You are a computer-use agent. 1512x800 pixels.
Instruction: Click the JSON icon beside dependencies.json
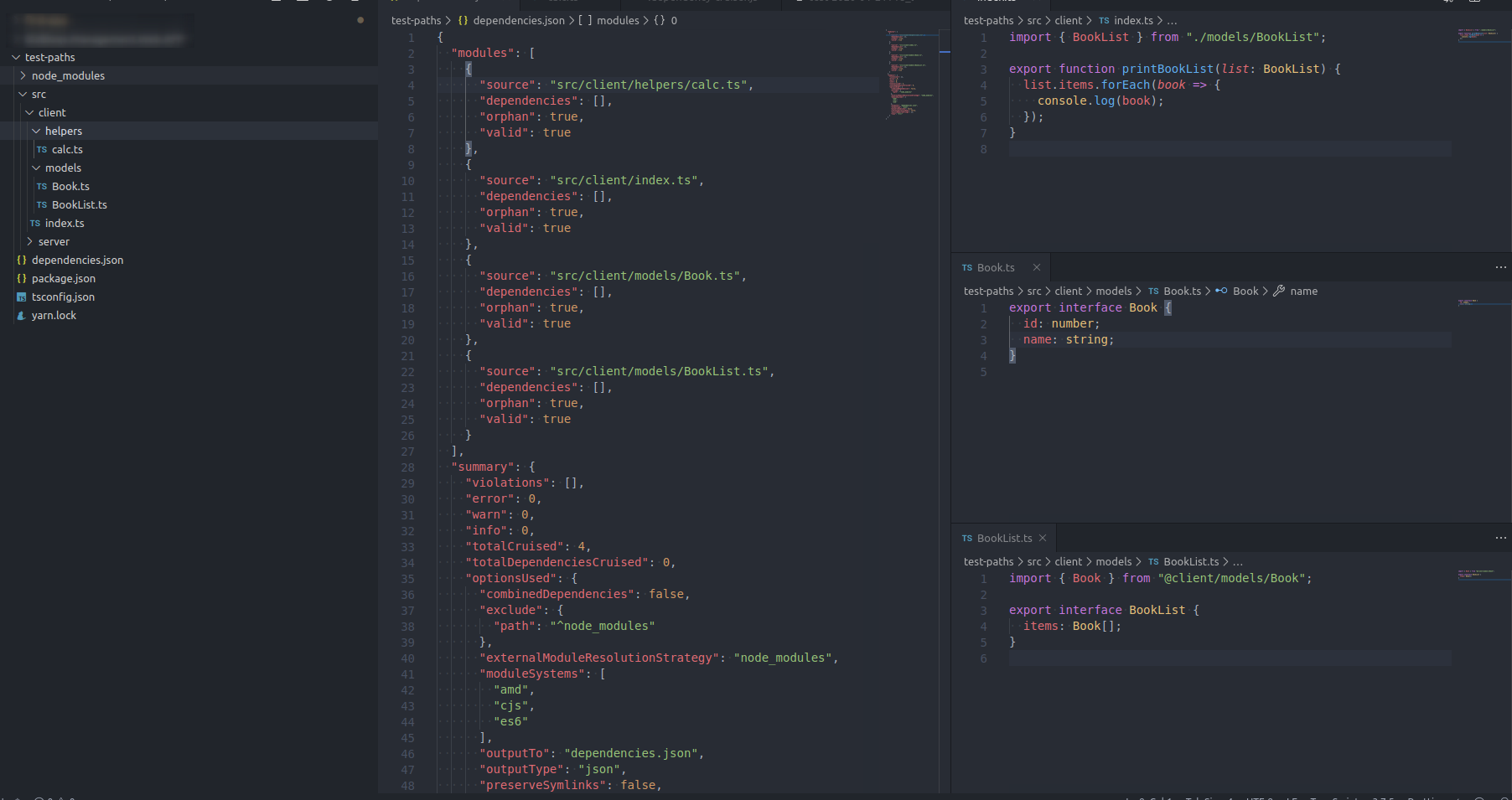pyautogui.click(x=22, y=260)
